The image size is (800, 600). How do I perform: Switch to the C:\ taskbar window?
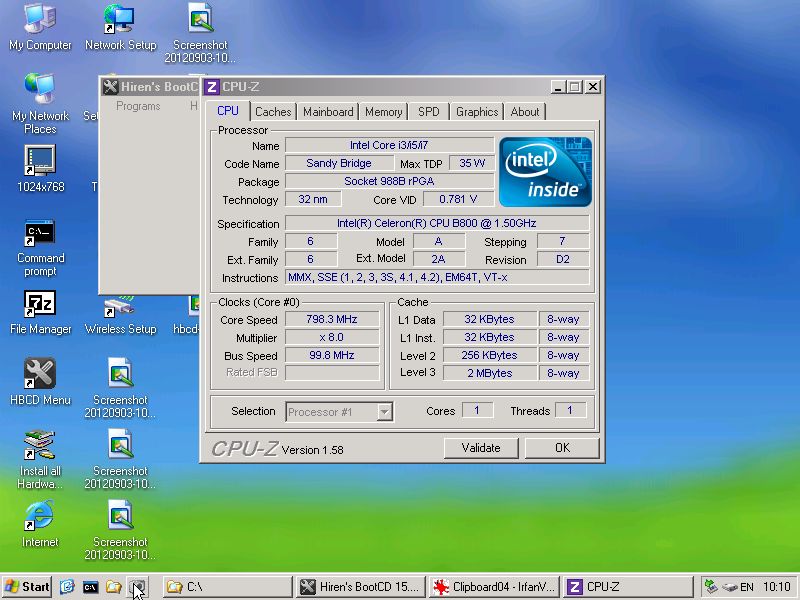coord(228,587)
